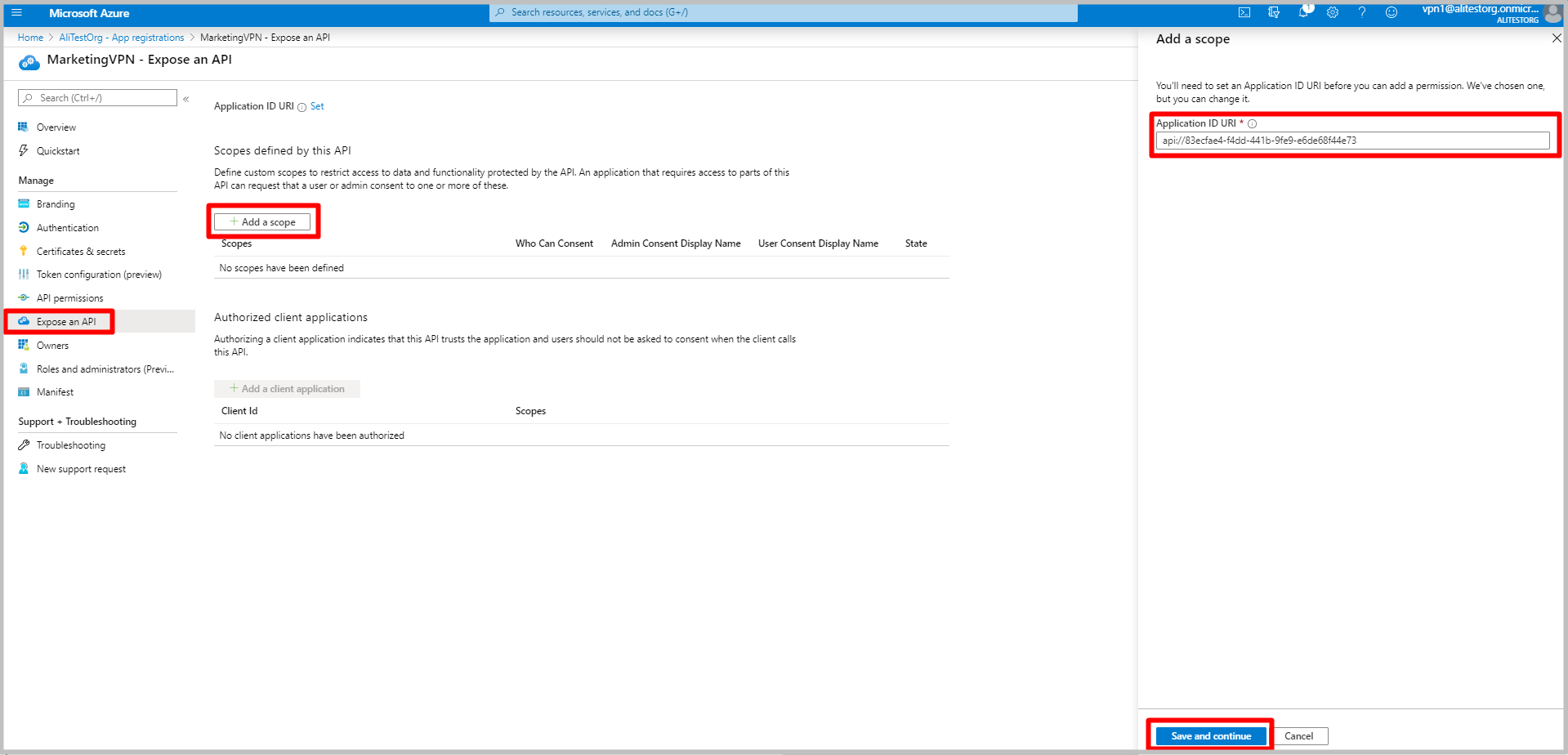This screenshot has width=1568, height=755.
Task: Click the 'Who Can Consent' column header
Action: [554, 243]
